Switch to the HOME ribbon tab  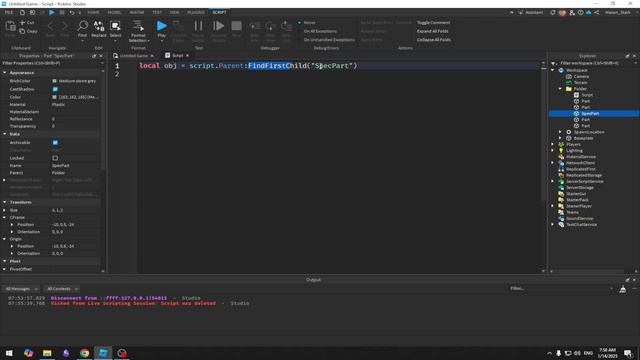pyautogui.click(x=93, y=13)
